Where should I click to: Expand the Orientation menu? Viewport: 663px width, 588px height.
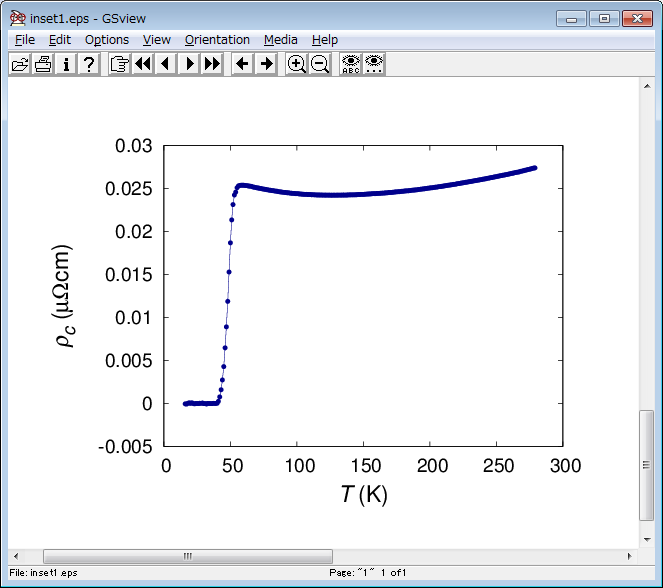(x=217, y=40)
